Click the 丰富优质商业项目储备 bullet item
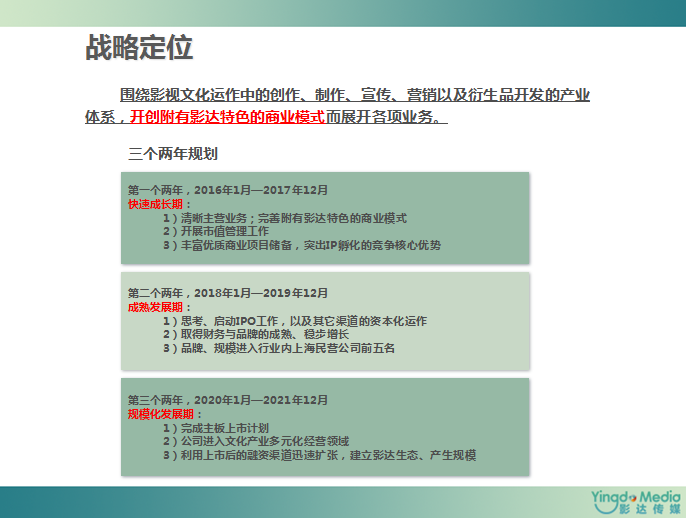This screenshot has width=686, height=518. tap(300, 245)
